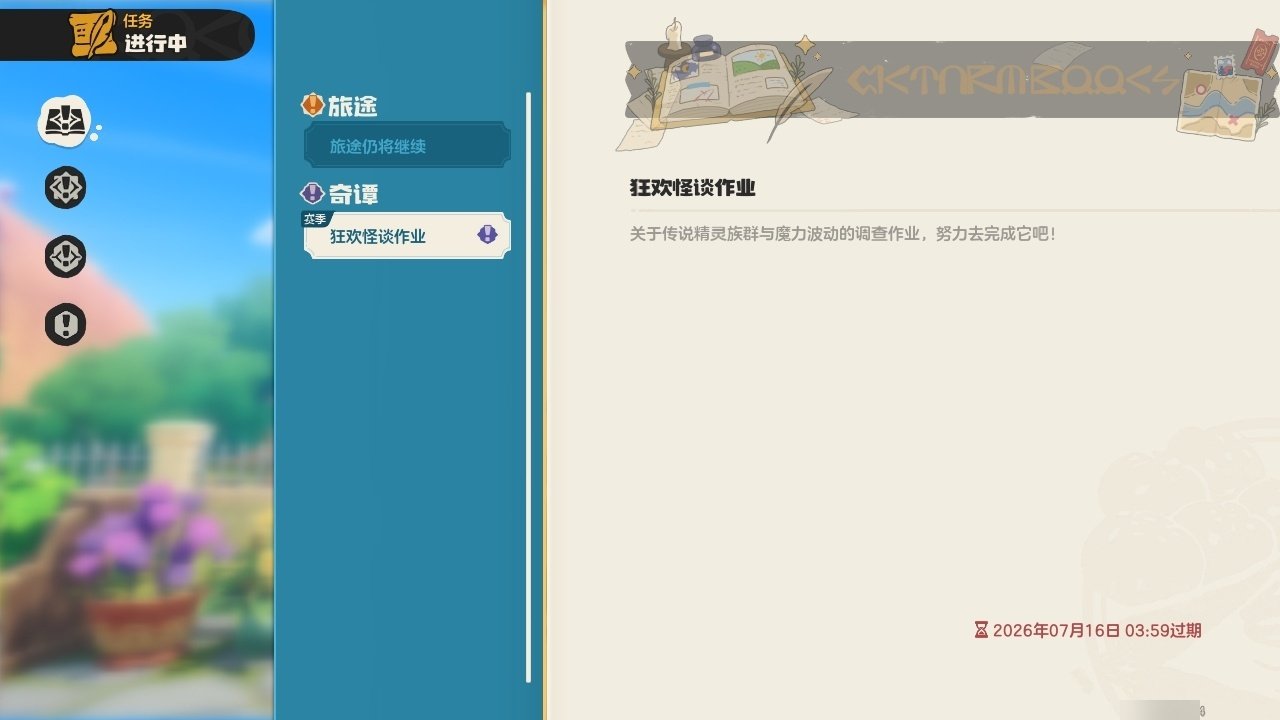Click purple marker icon on 狂欢怪谈作业 entry
The height and width of the screenshot is (720, 1280).
pyautogui.click(x=487, y=235)
